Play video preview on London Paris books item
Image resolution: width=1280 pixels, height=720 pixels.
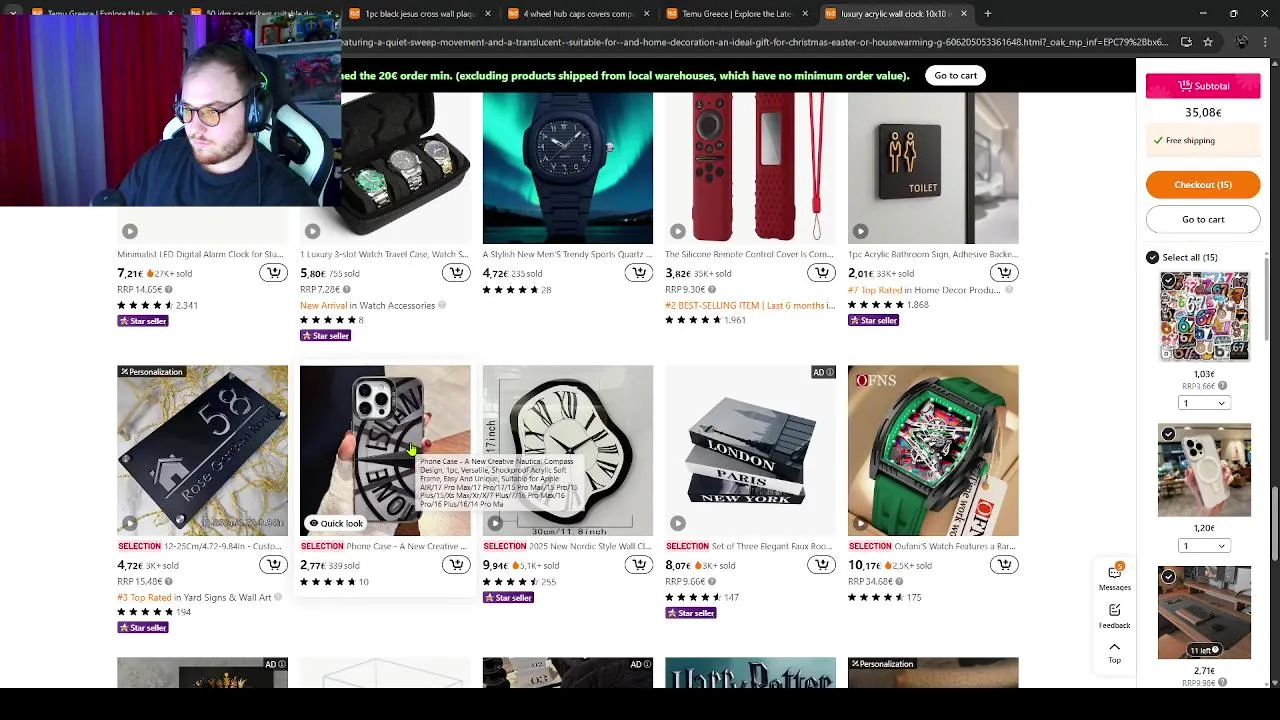pyautogui.click(x=678, y=523)
